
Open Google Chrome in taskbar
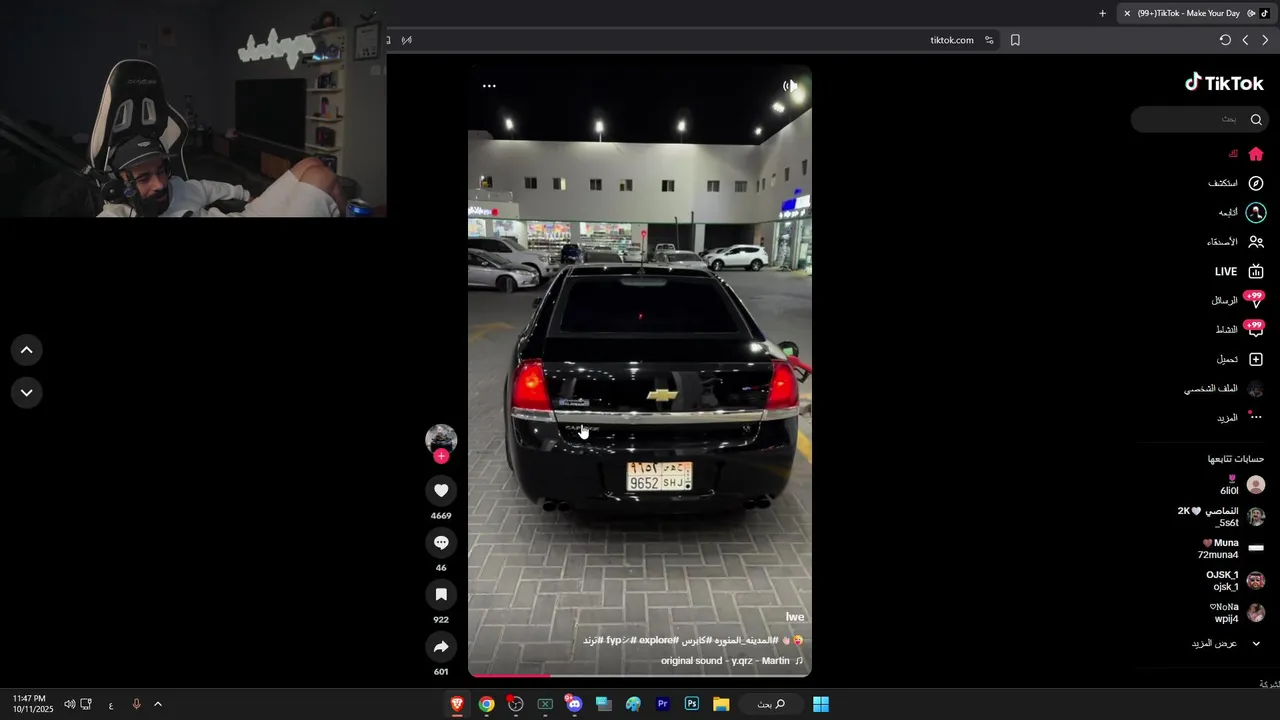(486, 704)
